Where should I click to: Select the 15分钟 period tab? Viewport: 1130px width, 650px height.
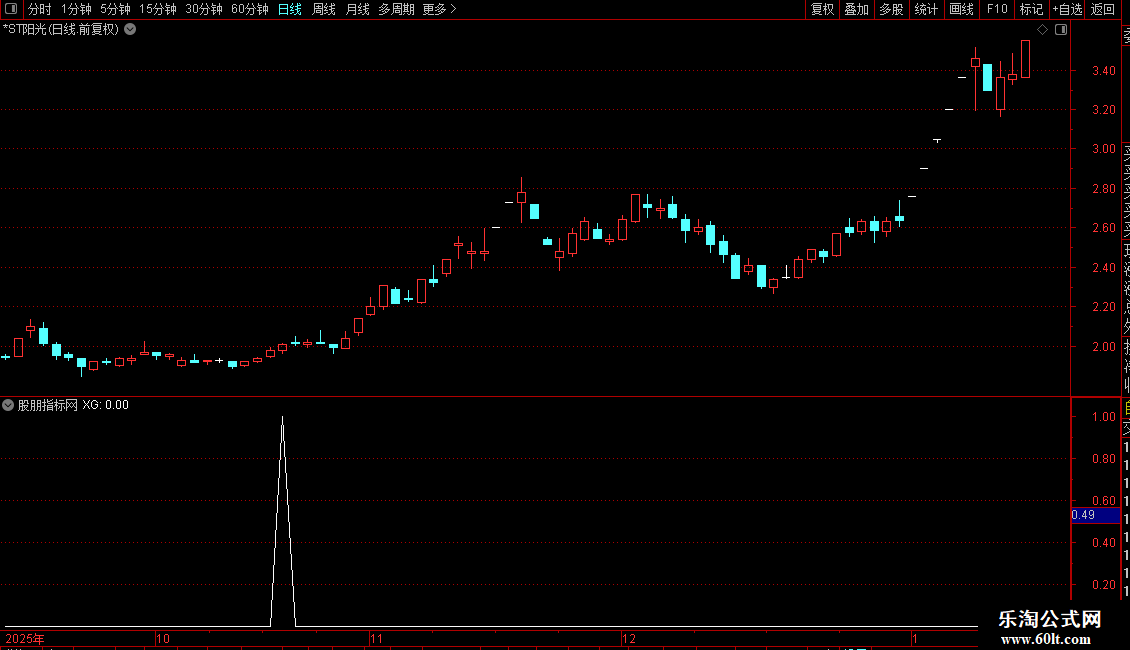click(158, 9)
